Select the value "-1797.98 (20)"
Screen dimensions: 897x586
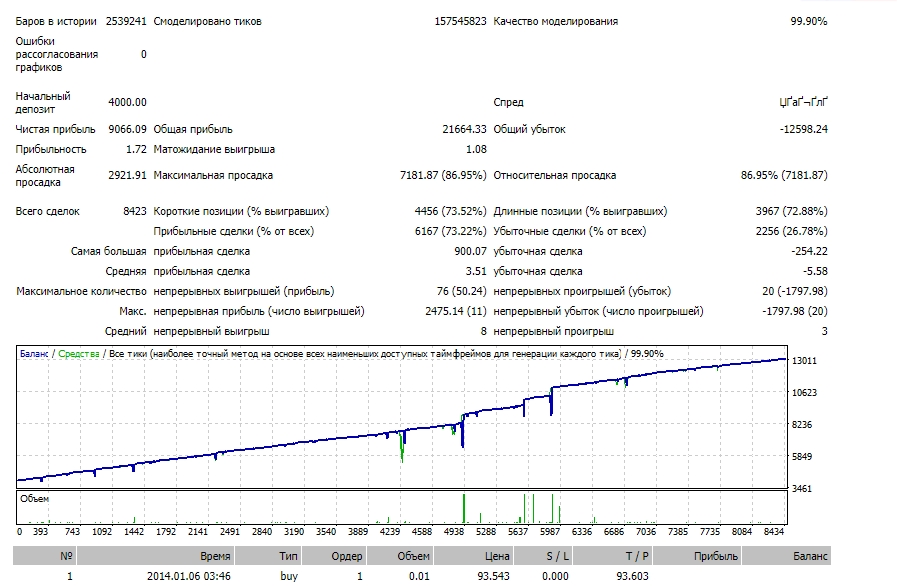(x=795, y=311)
